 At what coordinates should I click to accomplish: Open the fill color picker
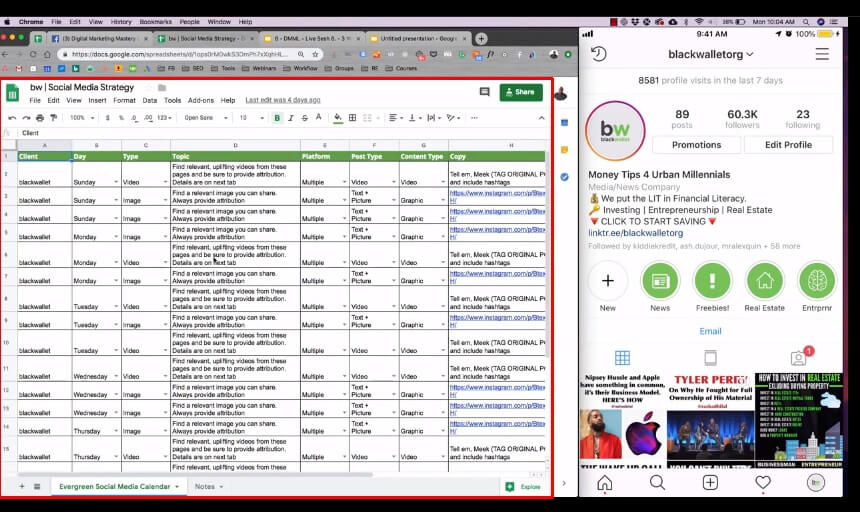coord(338,118)
